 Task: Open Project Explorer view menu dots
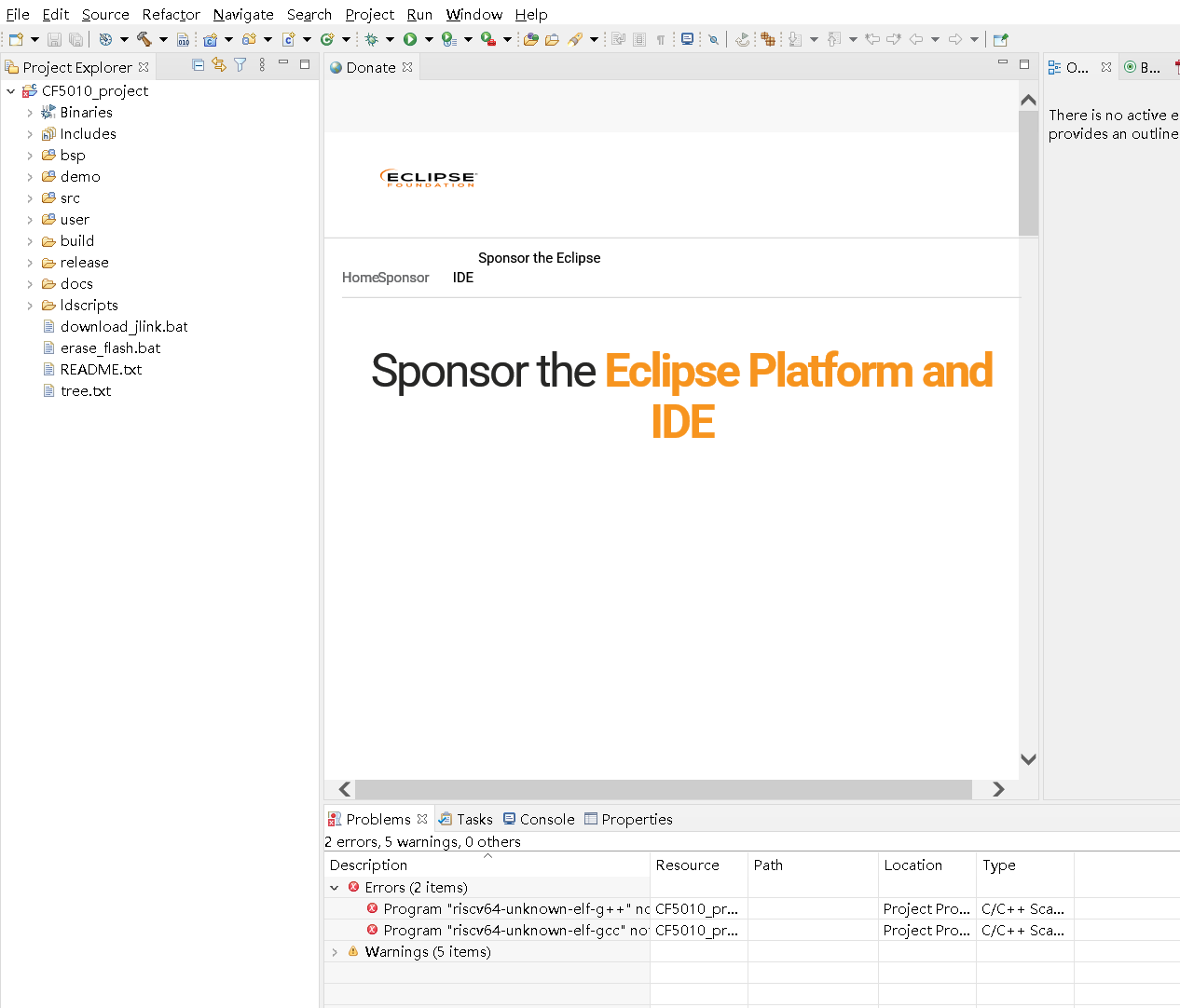point(262,65)
